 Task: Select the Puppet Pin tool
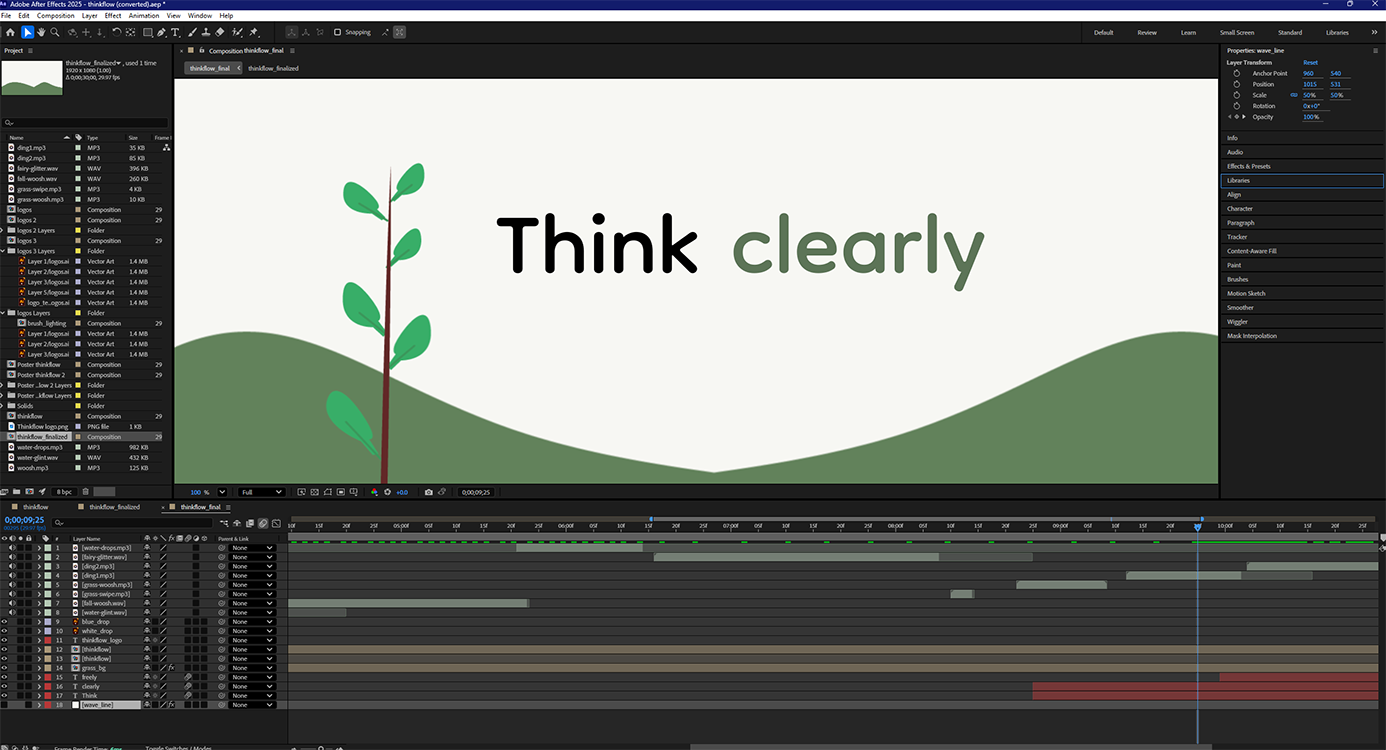254,32
